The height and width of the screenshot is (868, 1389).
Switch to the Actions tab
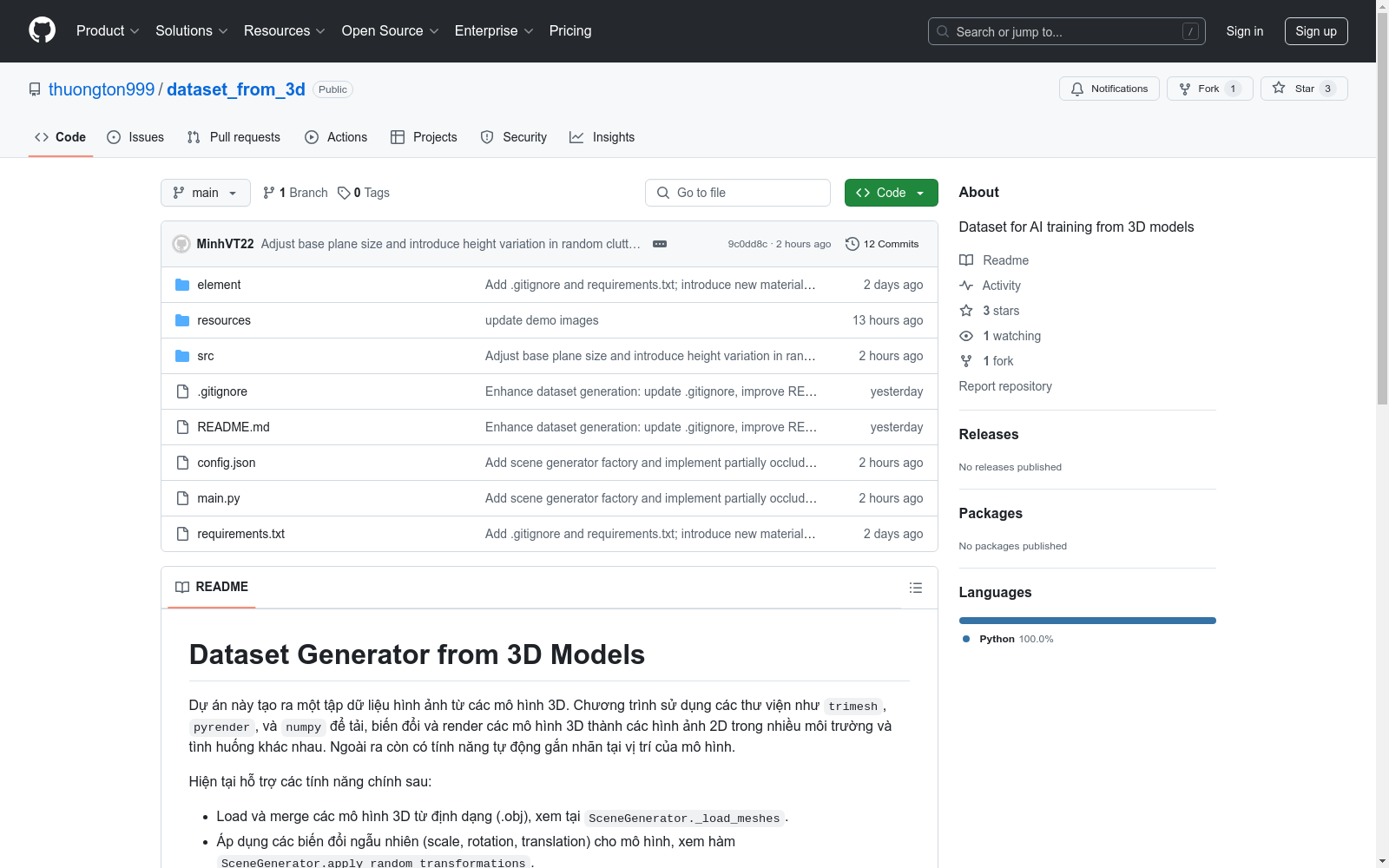pyautogui.click(x=336, y=137)
